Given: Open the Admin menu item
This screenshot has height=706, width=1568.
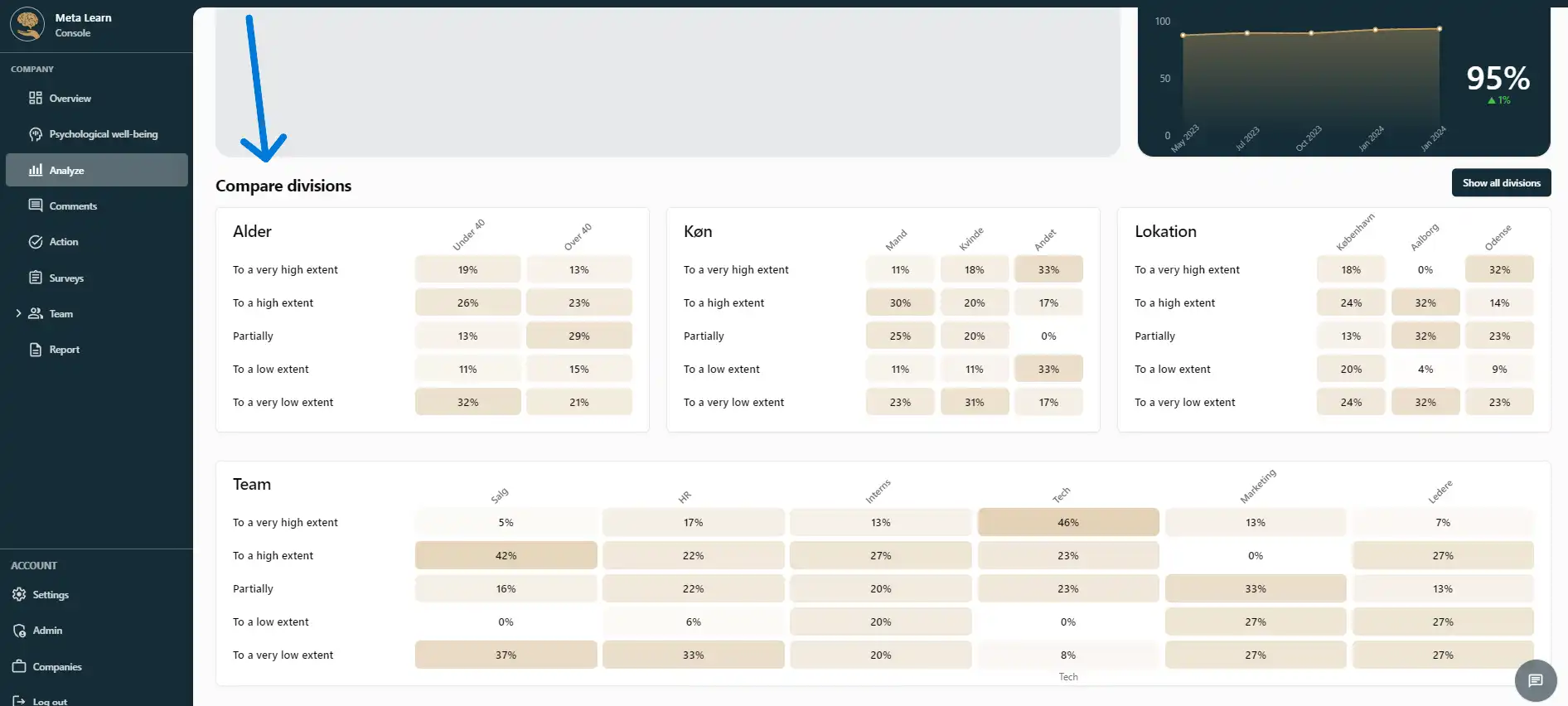Looking at the screenshot, I should click(x=47, y=631).
